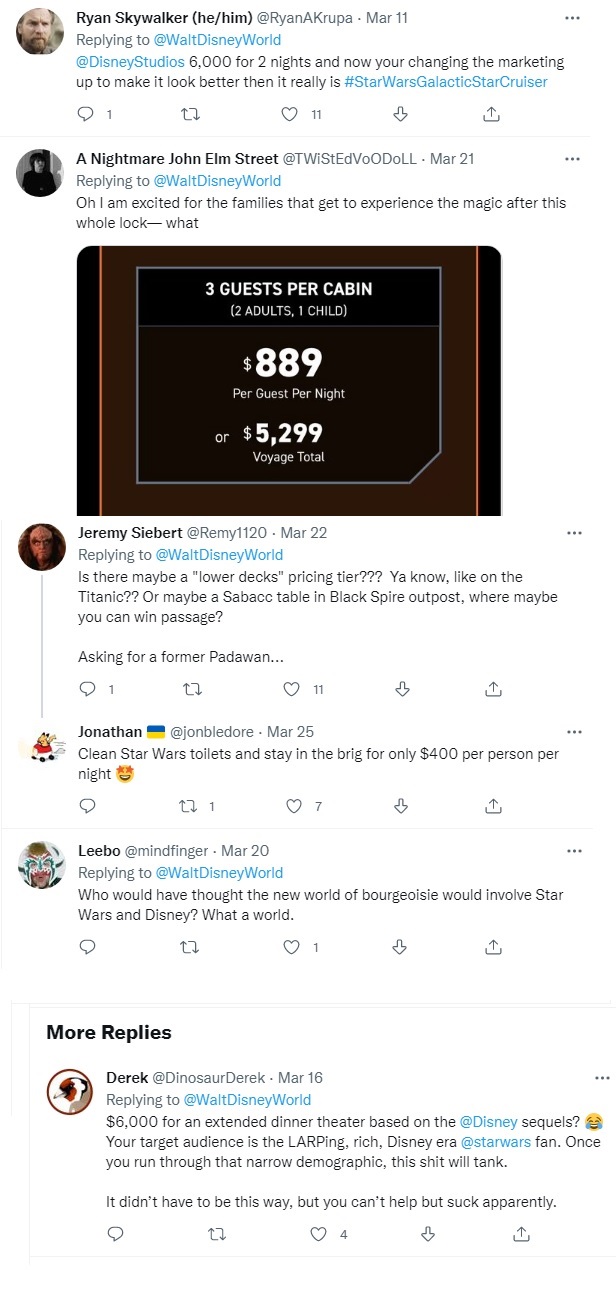
Task: Open A Nightmare John Elm Street profile name
Action: point(177,159)
